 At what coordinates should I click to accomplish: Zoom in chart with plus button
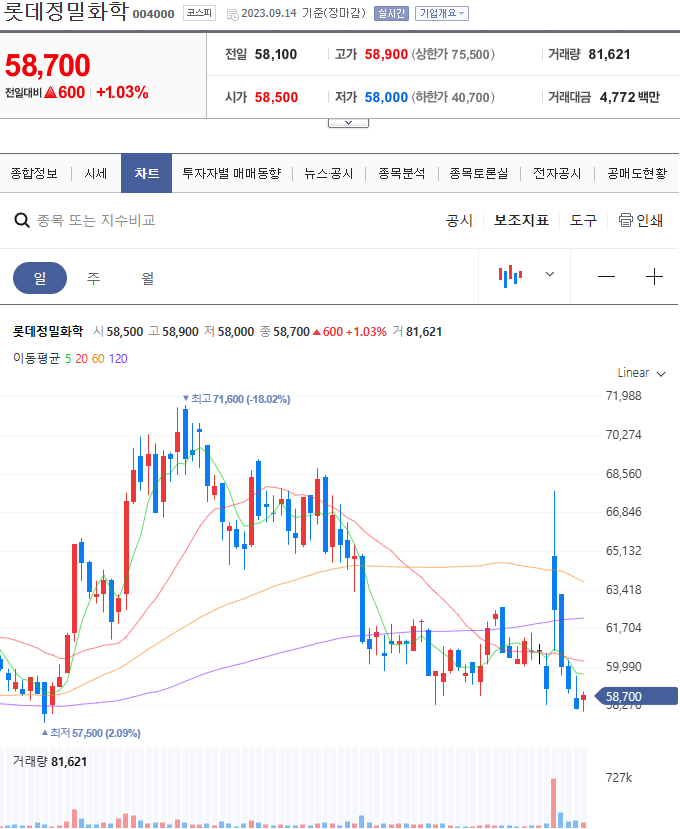tap(654, 277)
